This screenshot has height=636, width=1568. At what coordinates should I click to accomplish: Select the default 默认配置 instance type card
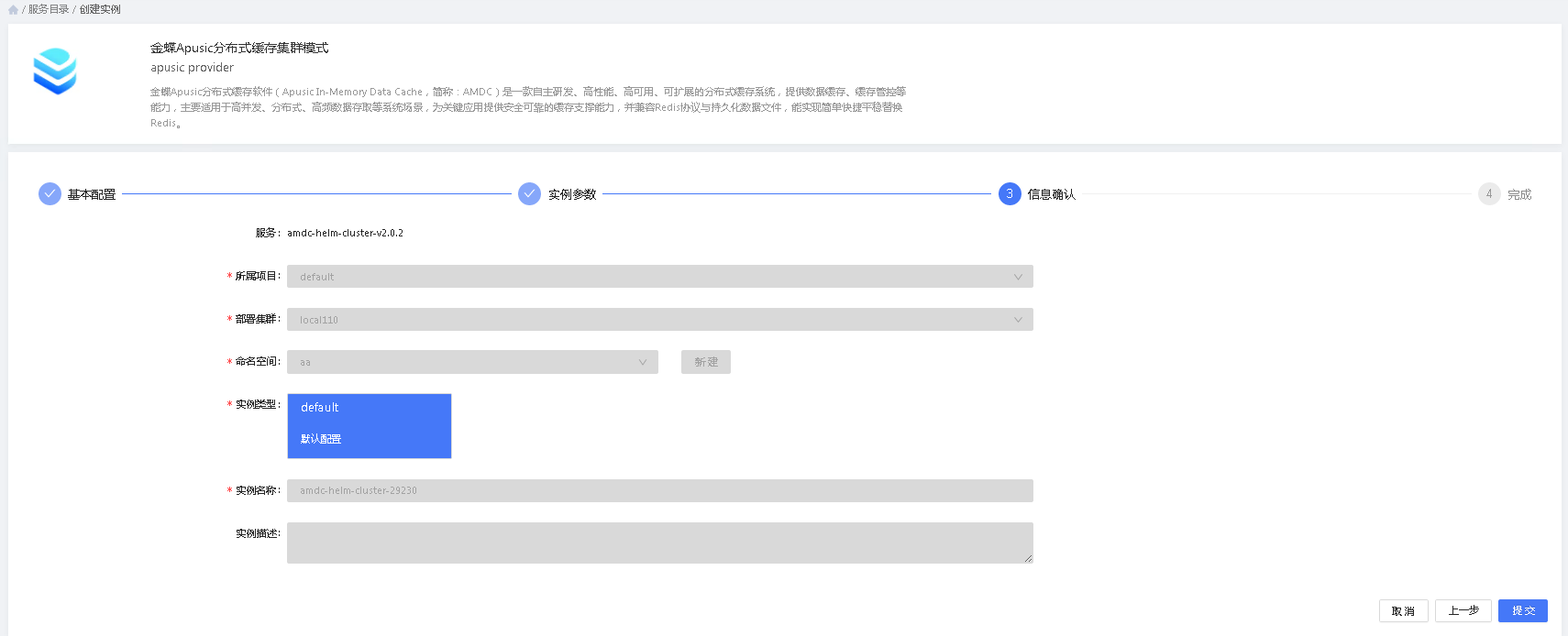point(370,426)
